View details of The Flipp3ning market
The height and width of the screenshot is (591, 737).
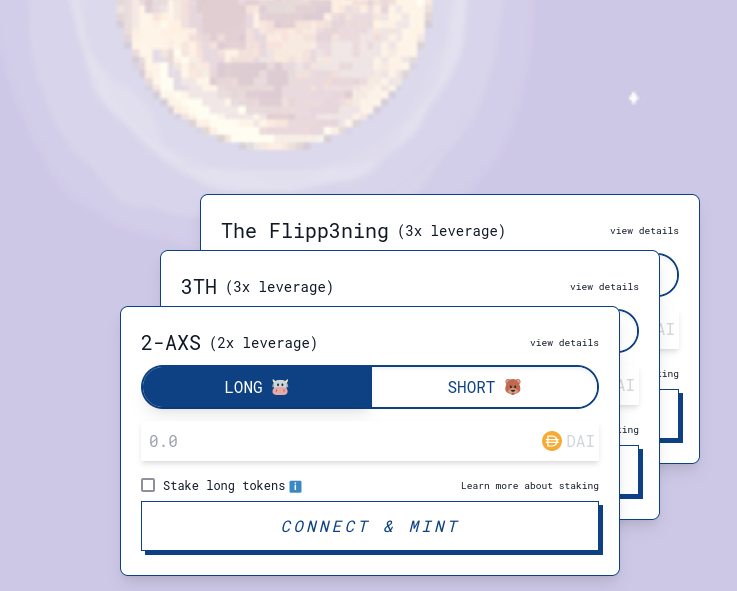coord(644,231)
